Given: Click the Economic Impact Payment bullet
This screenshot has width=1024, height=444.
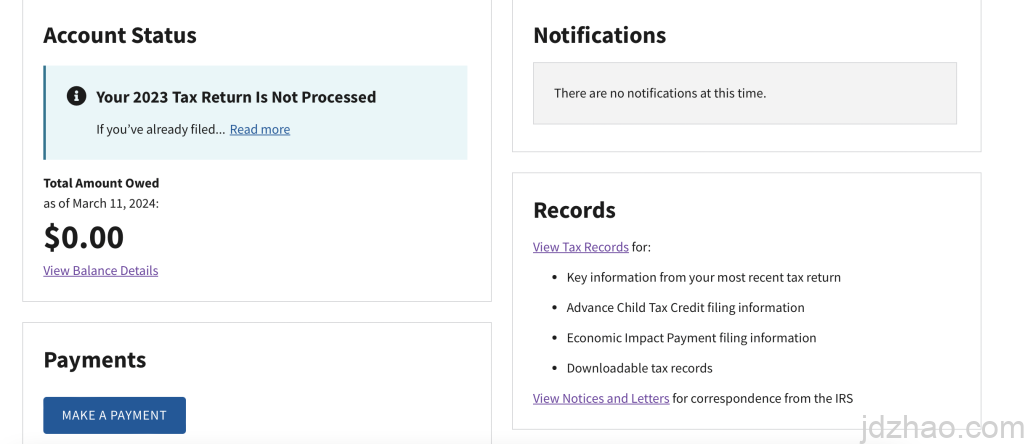Looking at the screenshot, I should [691, 338].
